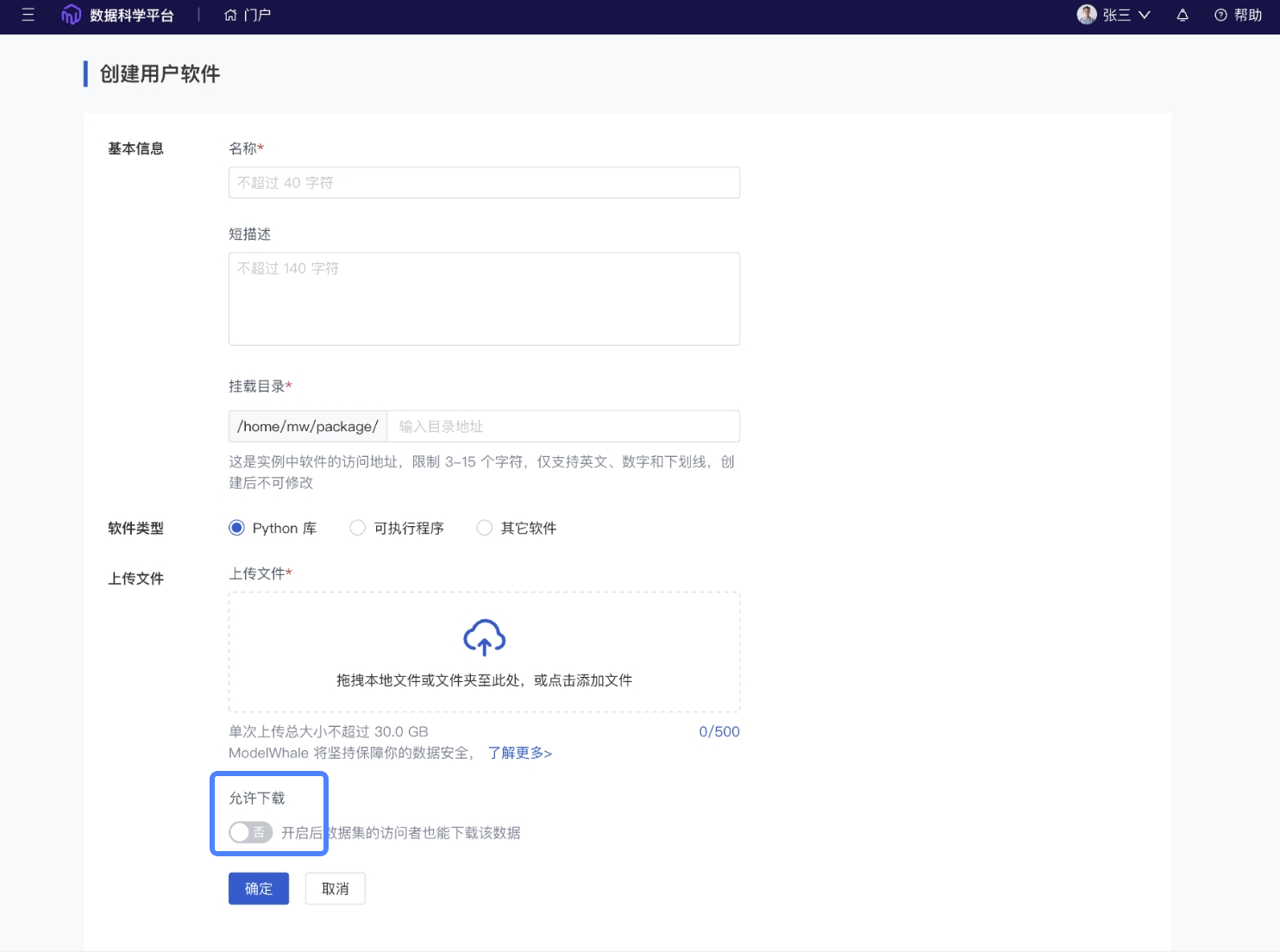Focus the 短描述 text area

(484, 298)
